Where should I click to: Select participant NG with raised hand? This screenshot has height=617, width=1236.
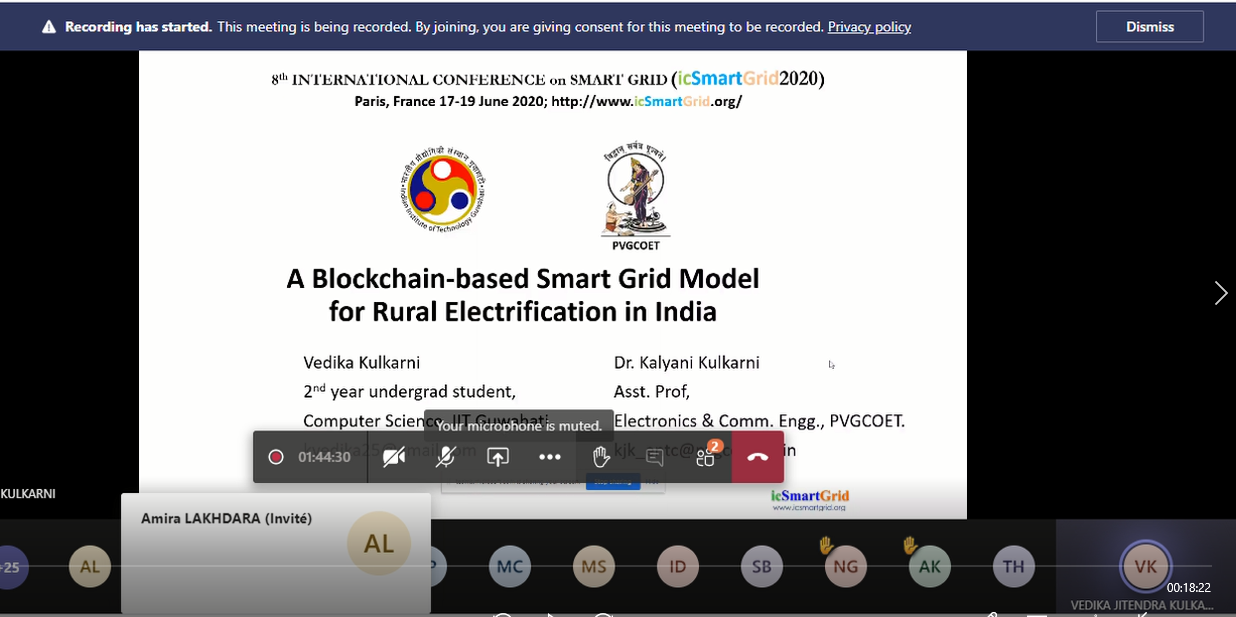[846, 567]
